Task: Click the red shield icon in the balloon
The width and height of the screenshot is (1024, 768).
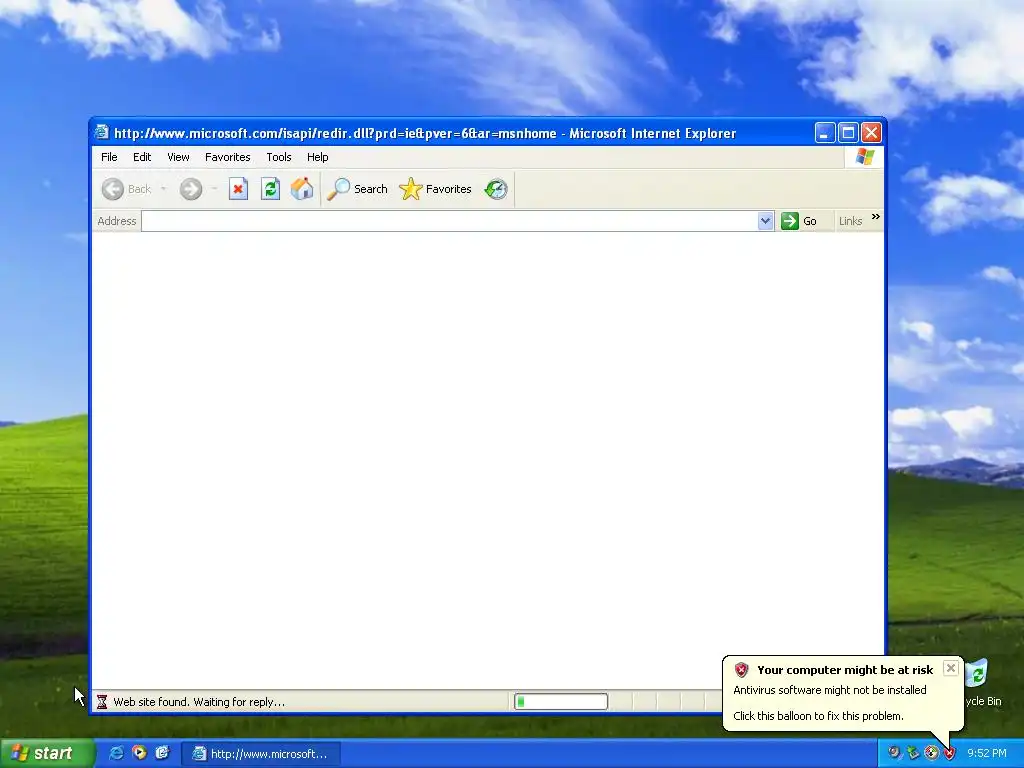Action: [741, 669]
